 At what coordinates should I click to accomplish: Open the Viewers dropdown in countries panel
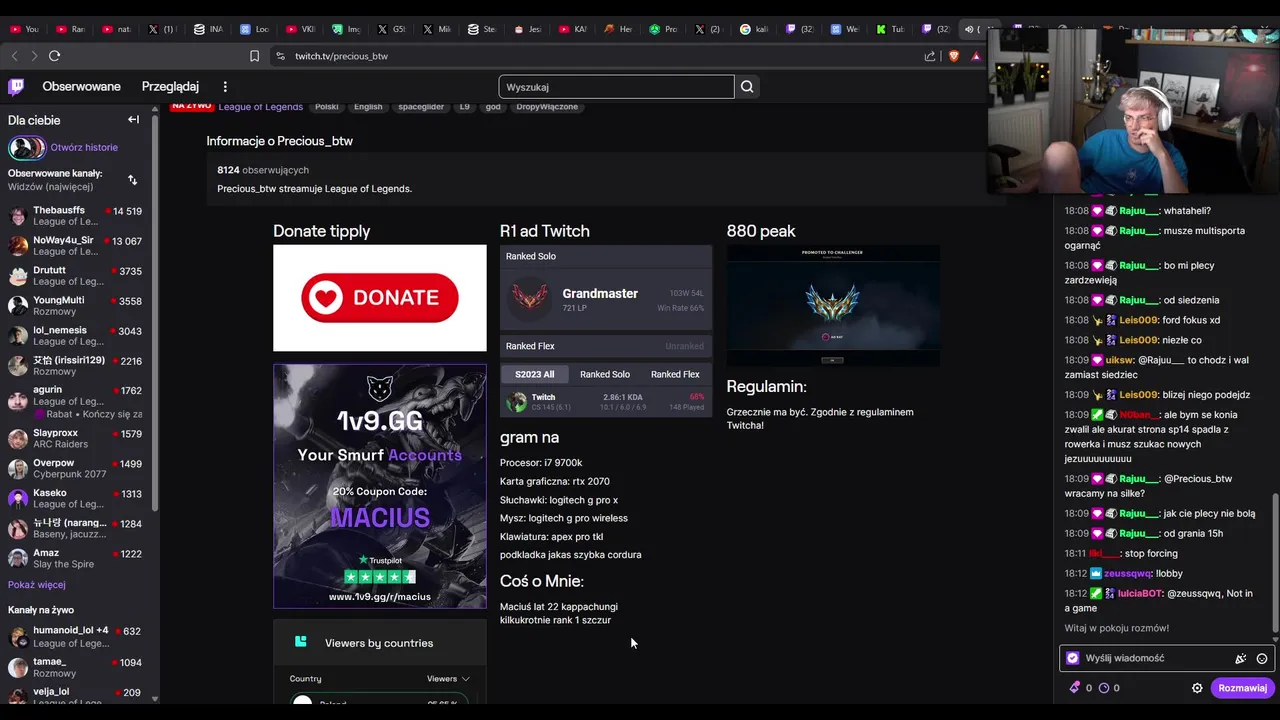click(448, 679)
